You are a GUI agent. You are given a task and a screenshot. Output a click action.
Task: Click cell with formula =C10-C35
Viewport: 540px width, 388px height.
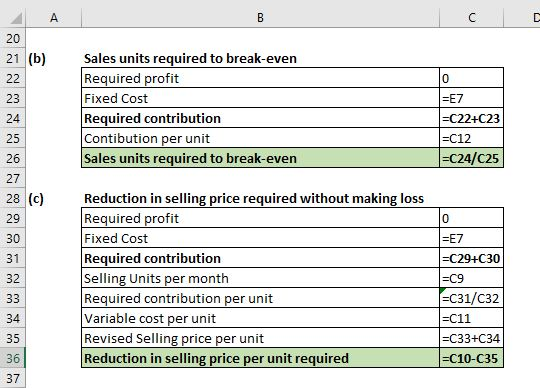tap(471, 358)
